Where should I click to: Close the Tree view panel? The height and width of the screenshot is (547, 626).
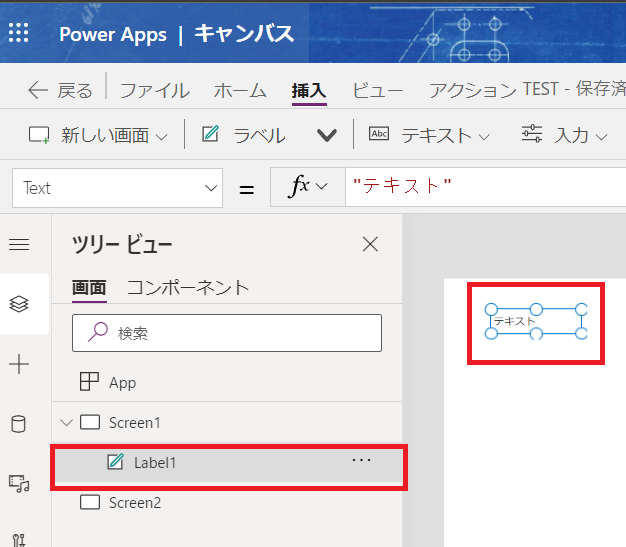pyautogui.click(x=370, y=244)
